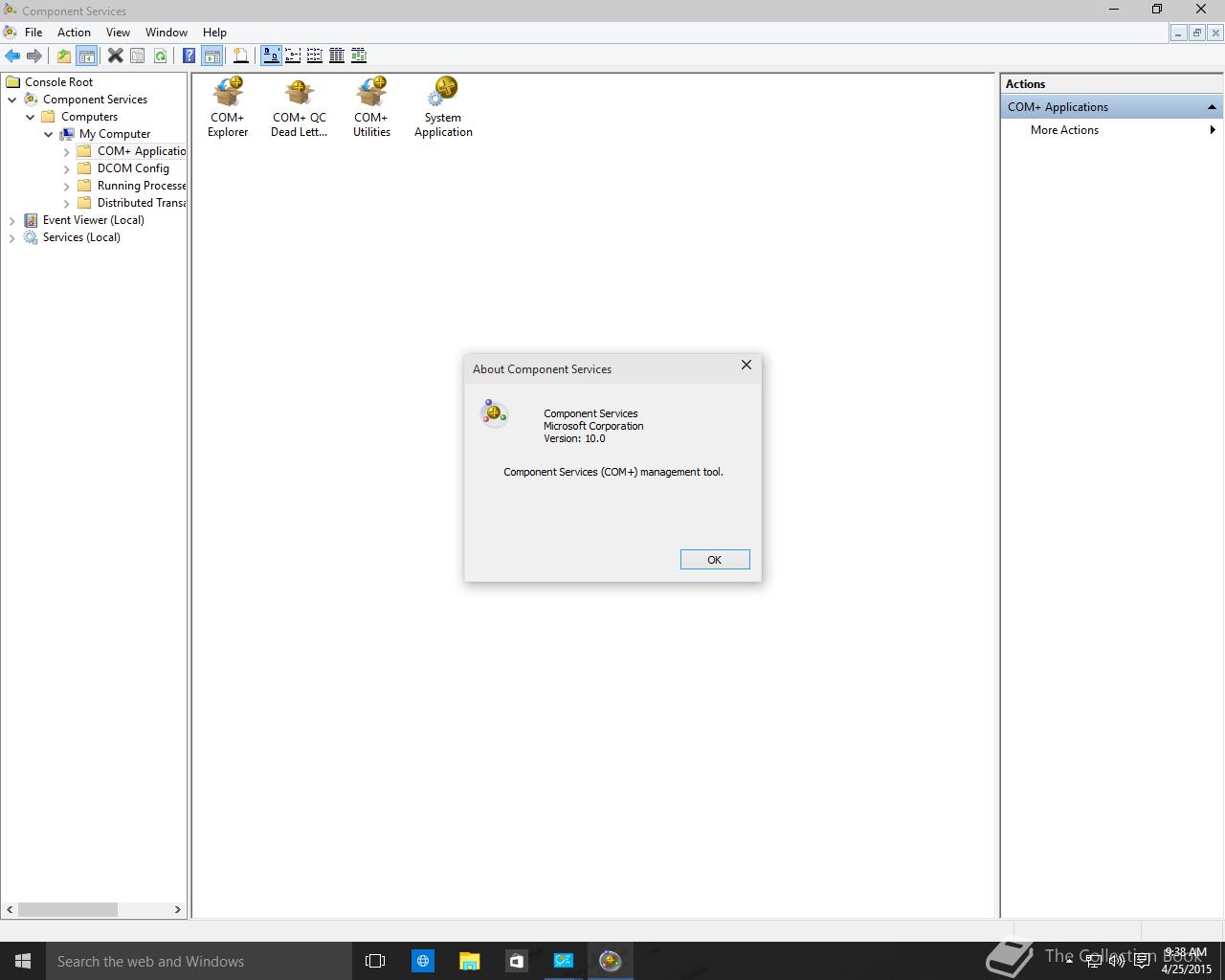Open the File menu
The height and width of the screenshot is (980, 1225).
[33, 32]
